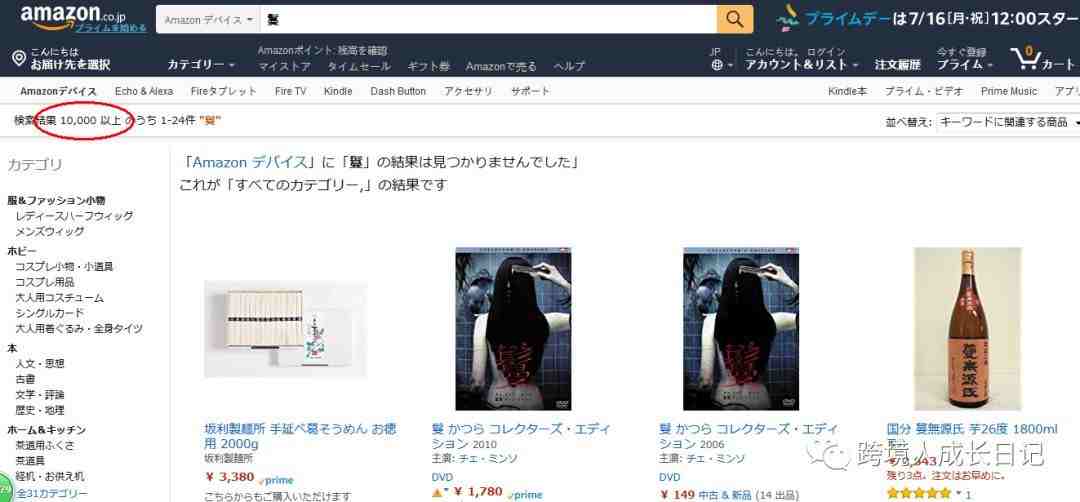Click プライムを始める link under logo

click(x=111, y=28)
